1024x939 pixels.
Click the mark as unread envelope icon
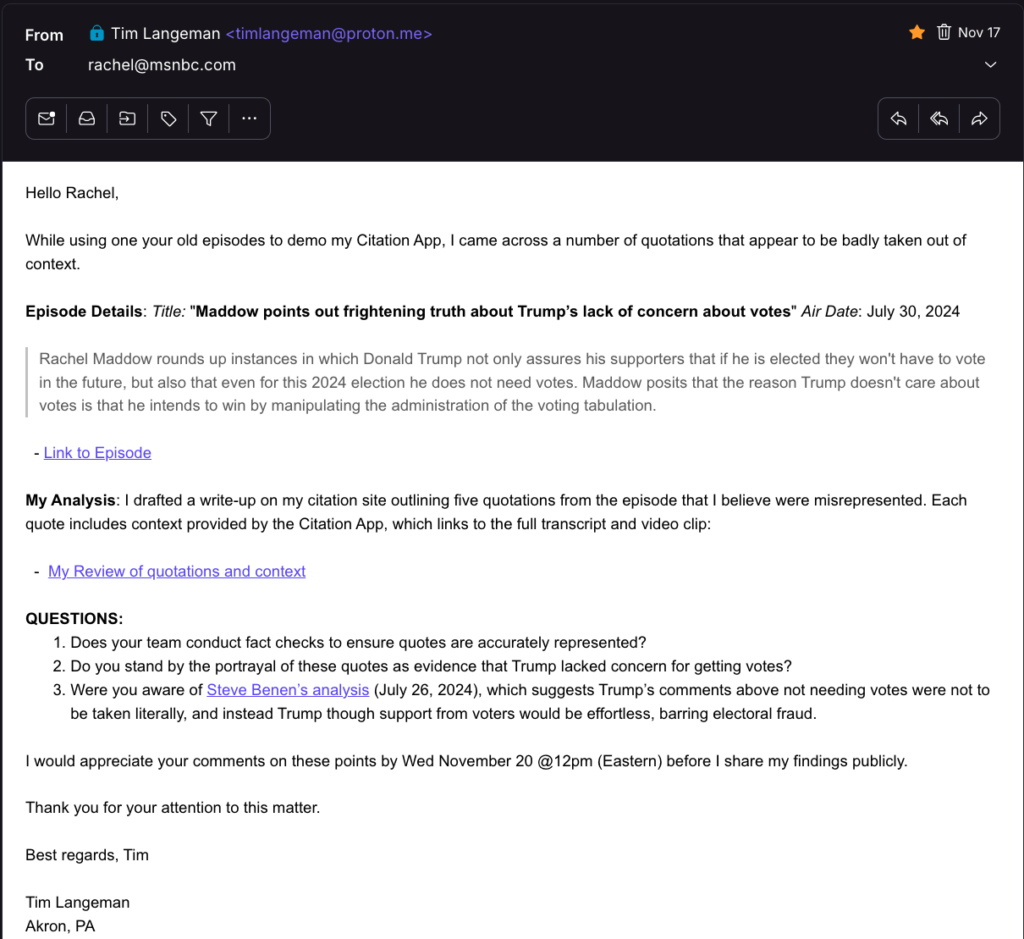point(46,119)
